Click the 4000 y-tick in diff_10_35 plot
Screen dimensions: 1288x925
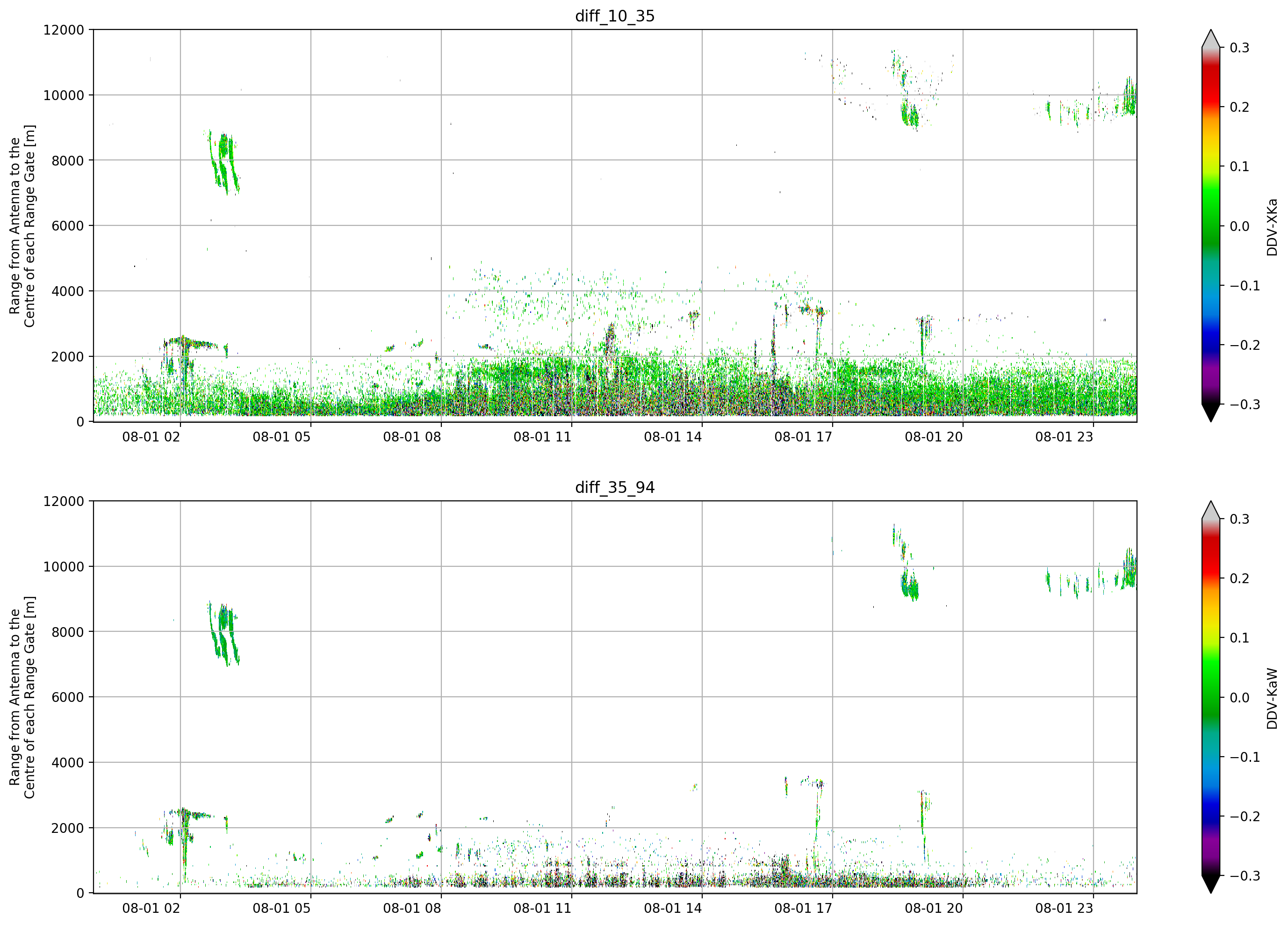[68, 291]
